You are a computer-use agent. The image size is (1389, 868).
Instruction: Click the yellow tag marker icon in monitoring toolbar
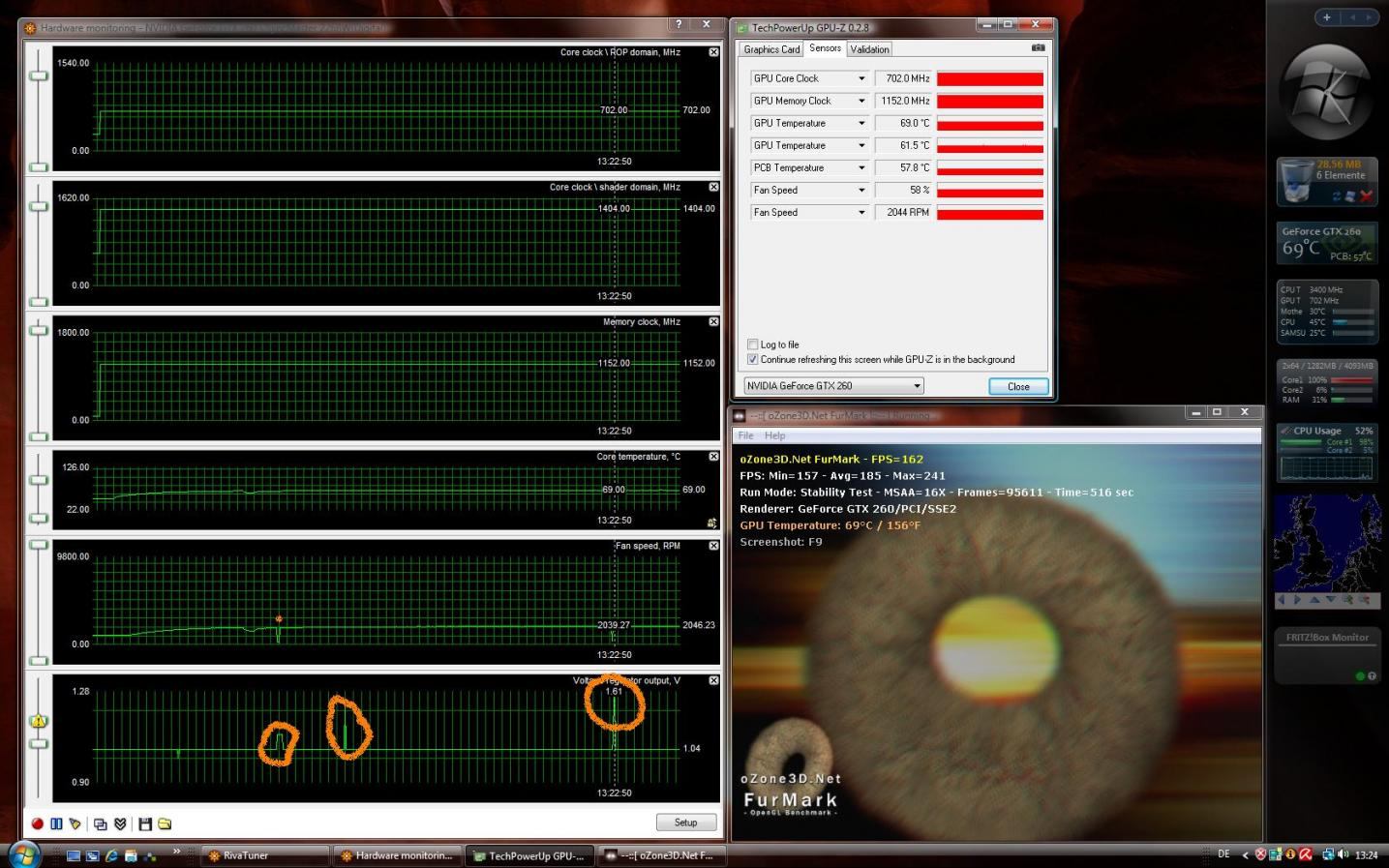coord(75,823)
